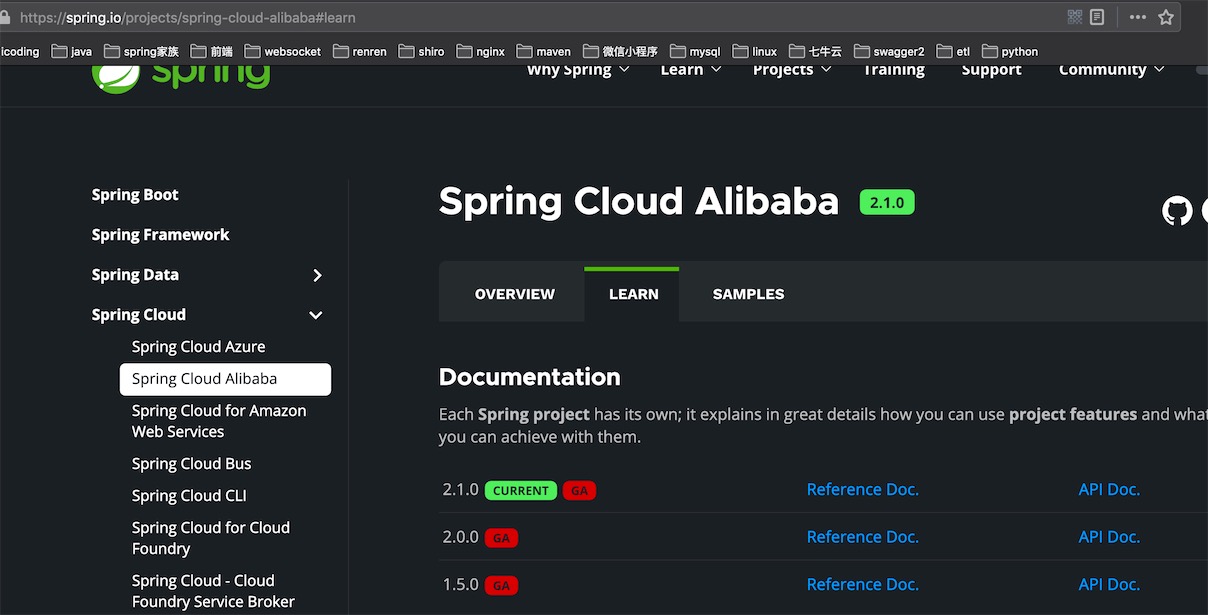Open the Projects dropdown menu
The image size is (1208, 615).
click(x=792, y=70)
